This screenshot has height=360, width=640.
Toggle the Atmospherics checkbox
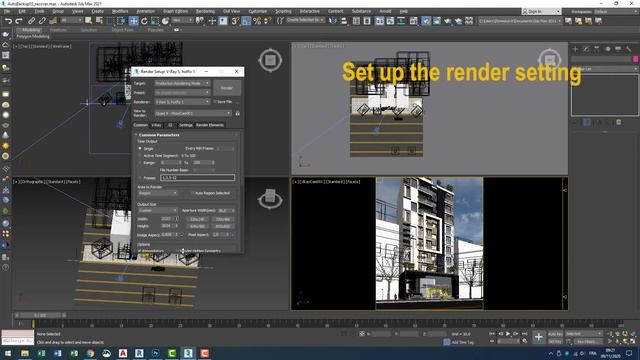point(140,251)
